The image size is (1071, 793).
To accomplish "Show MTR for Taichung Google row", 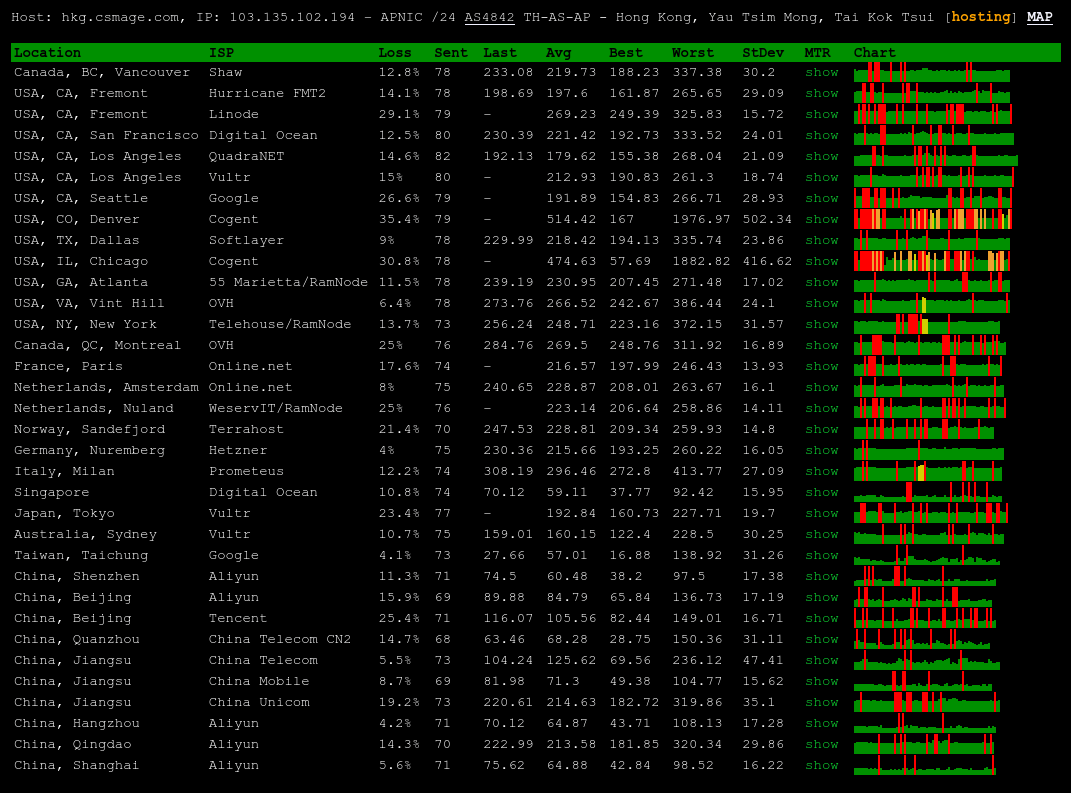I will tap(821, 555).
